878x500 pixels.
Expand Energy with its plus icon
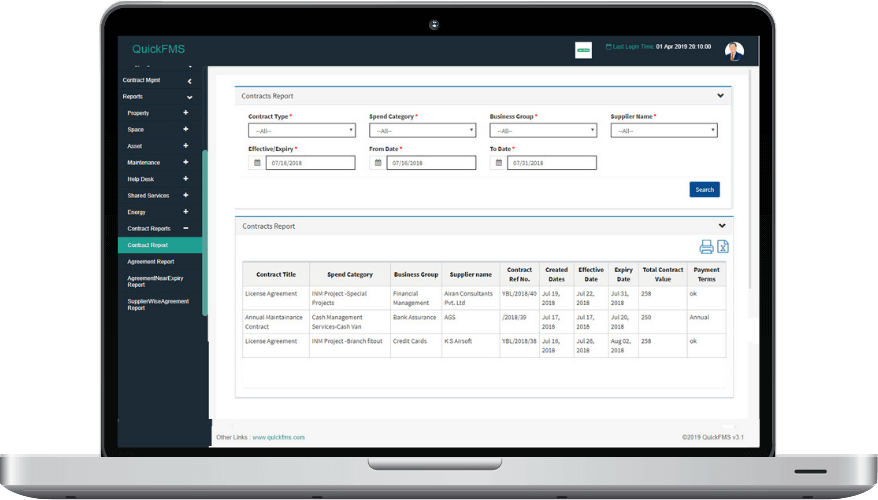point(185,212)
